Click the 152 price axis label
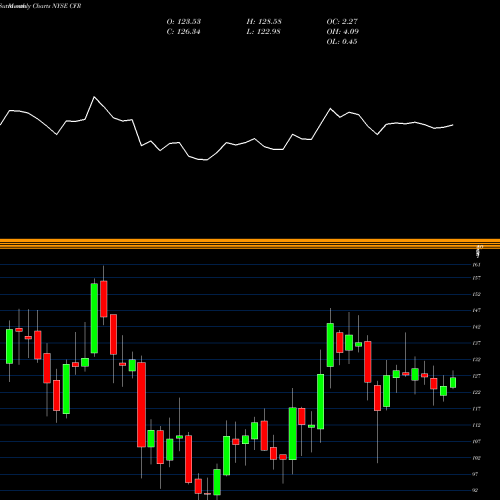Viewport: 500px width, 500px height. (477, 294)
